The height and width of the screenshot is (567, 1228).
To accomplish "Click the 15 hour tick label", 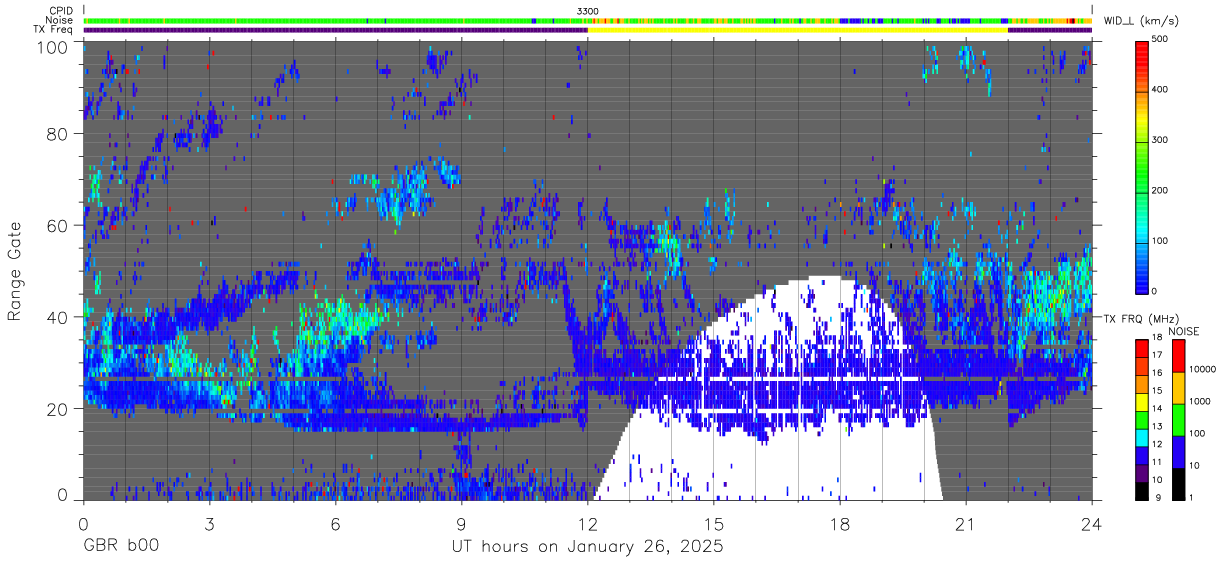I will click(x=713, y=524).
